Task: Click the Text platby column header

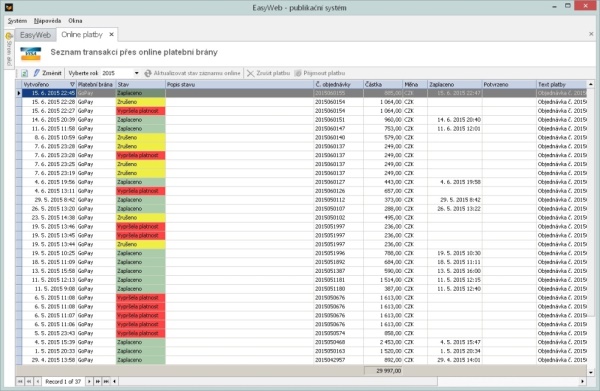Action: (561, 84)
